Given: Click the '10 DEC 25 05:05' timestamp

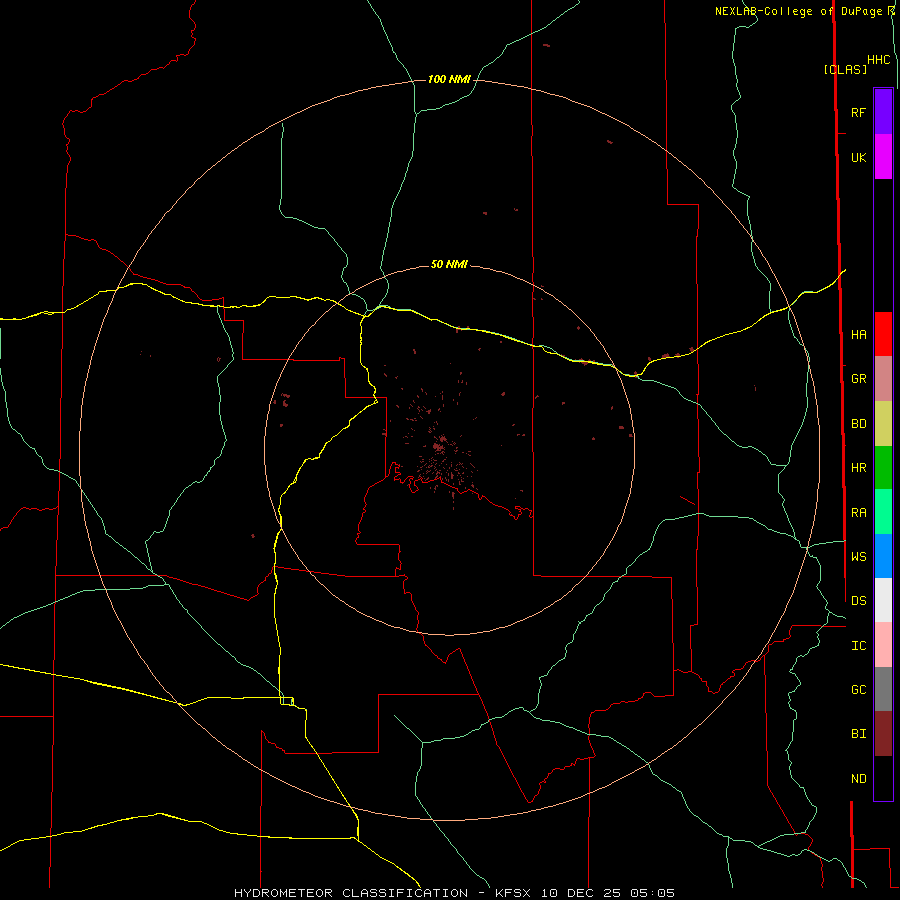Looking at the screenshot, I should coord(607,893).
